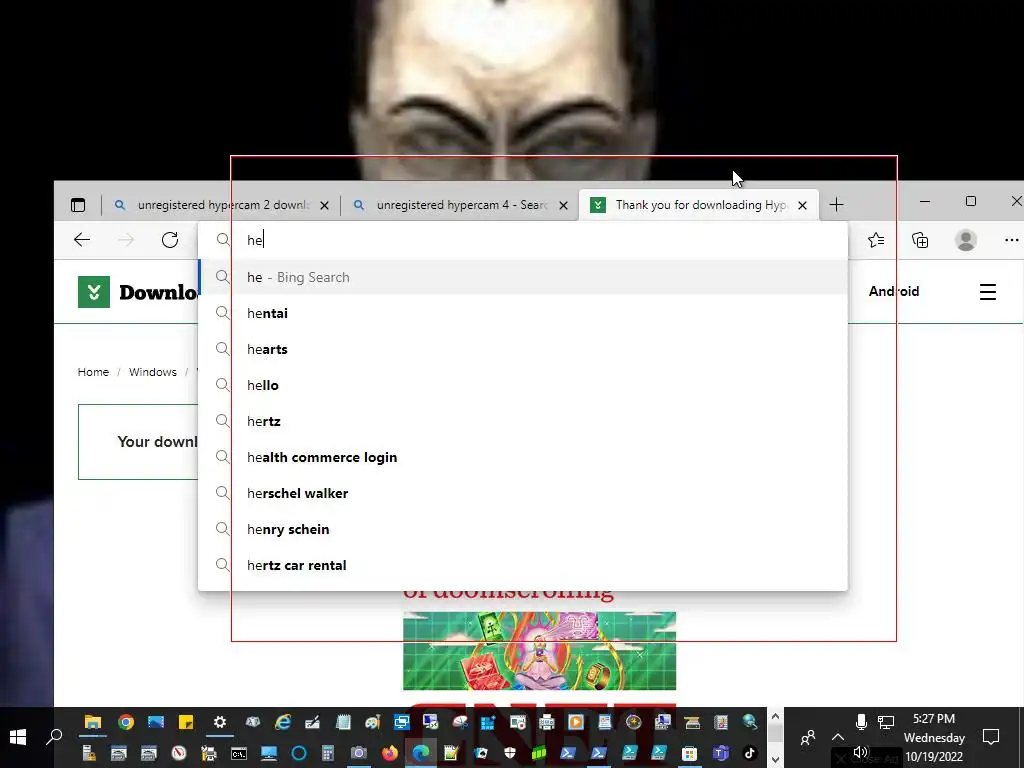Open Windows Security shield on taskbar

point(510,753)
